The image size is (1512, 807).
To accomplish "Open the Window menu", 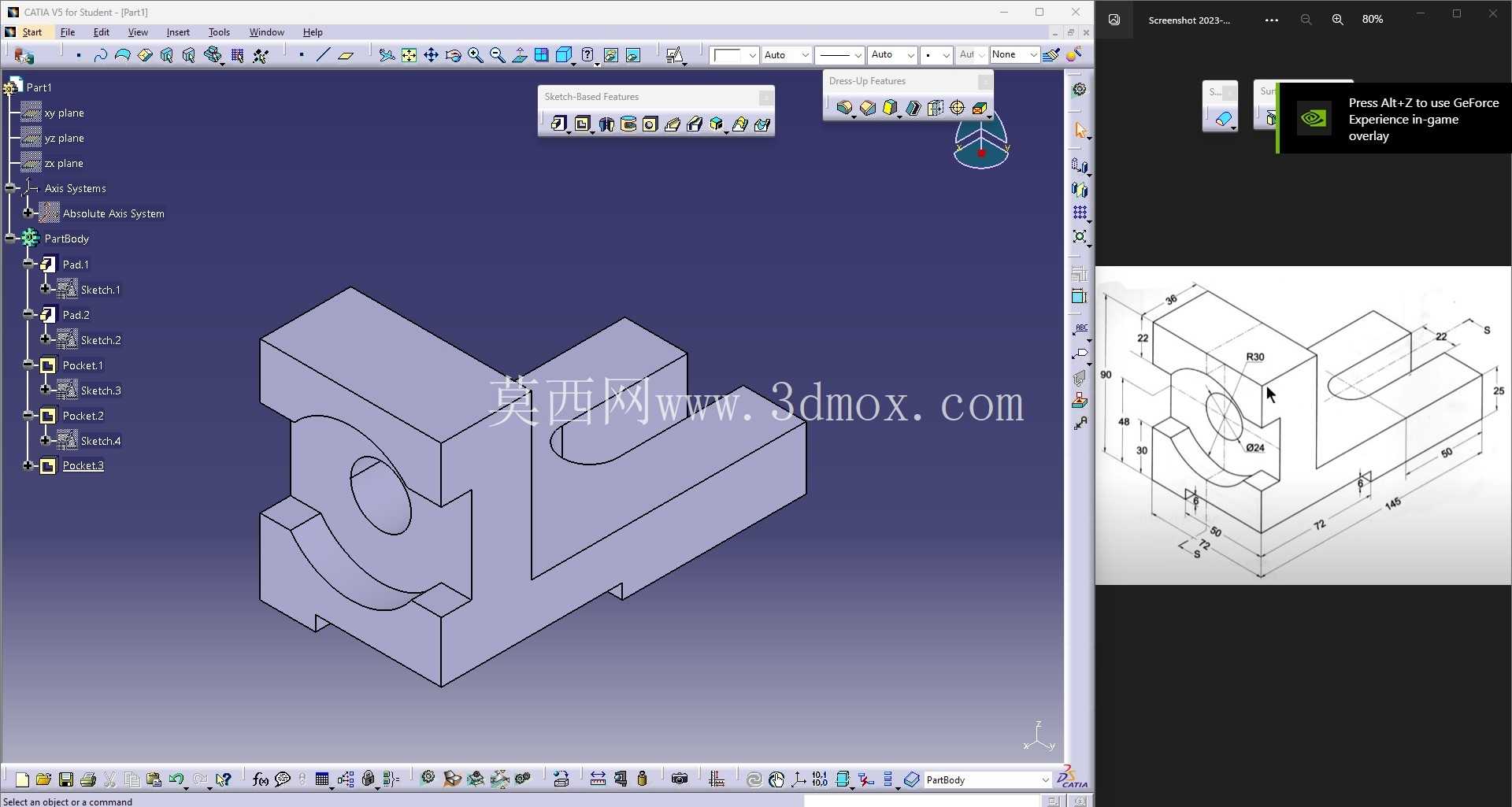I will 267,32.
